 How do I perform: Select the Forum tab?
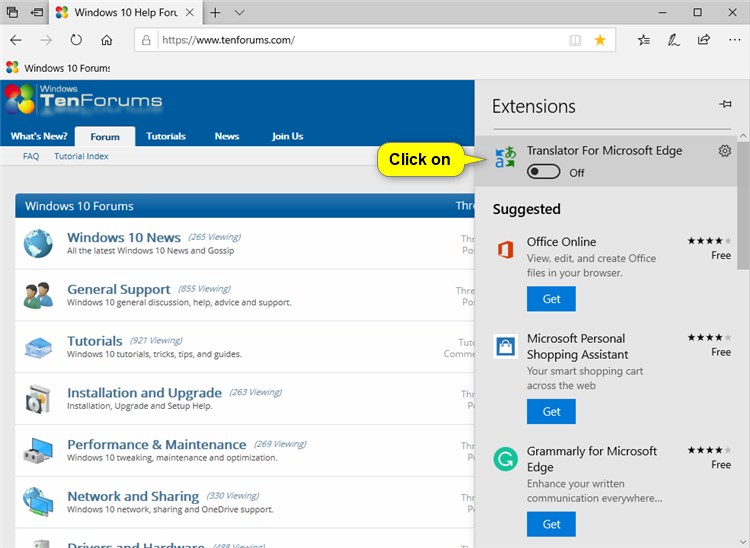105,137
